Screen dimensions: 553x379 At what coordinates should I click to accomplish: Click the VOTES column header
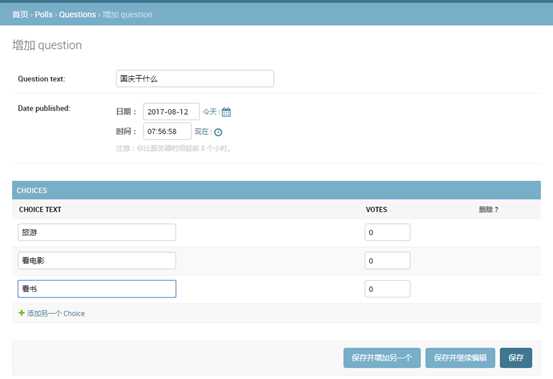pyautogui.click(x=376, y=209)
